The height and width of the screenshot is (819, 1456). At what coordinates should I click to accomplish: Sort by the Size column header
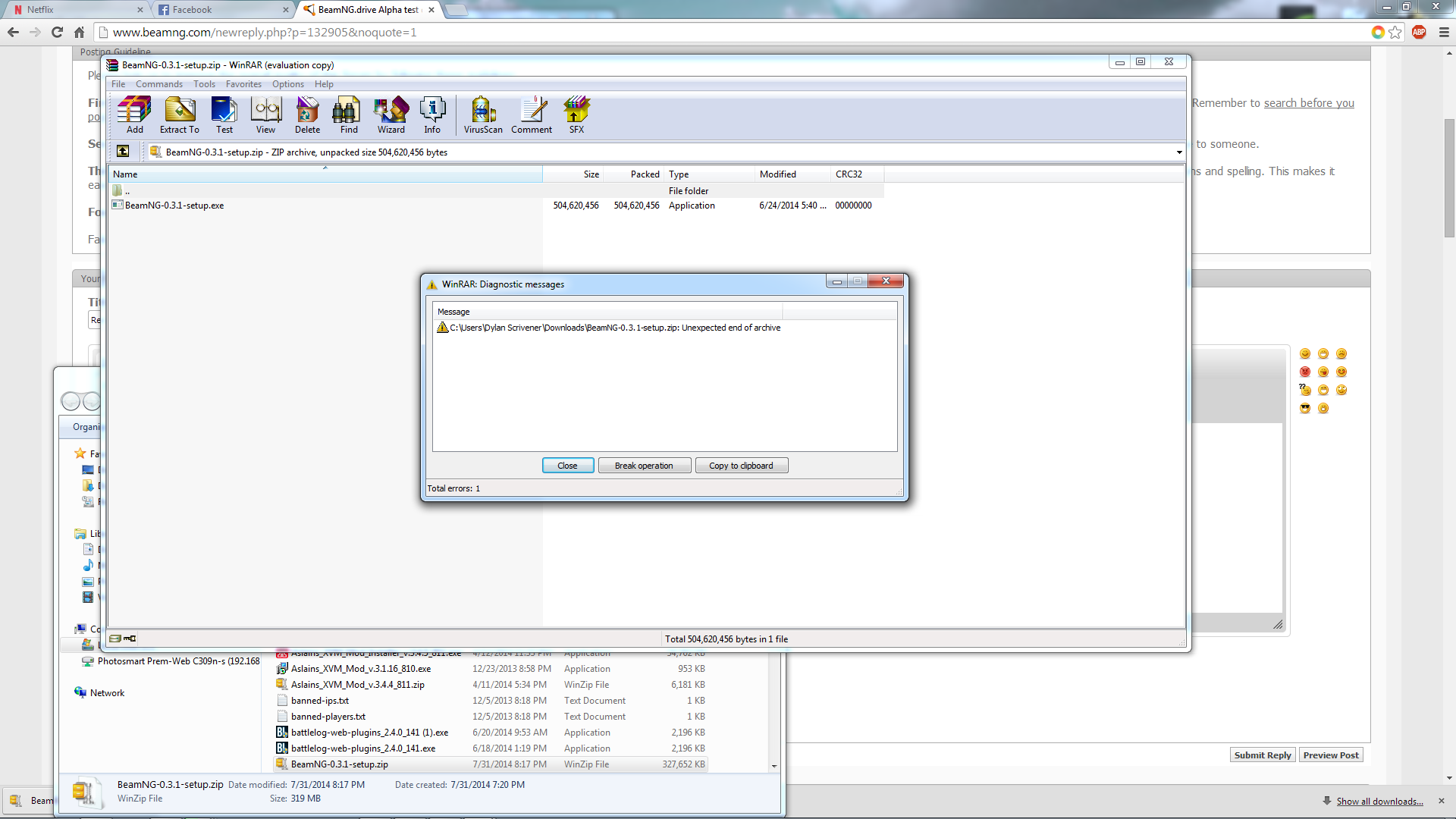pyautogui.click(x=573, y=174)
